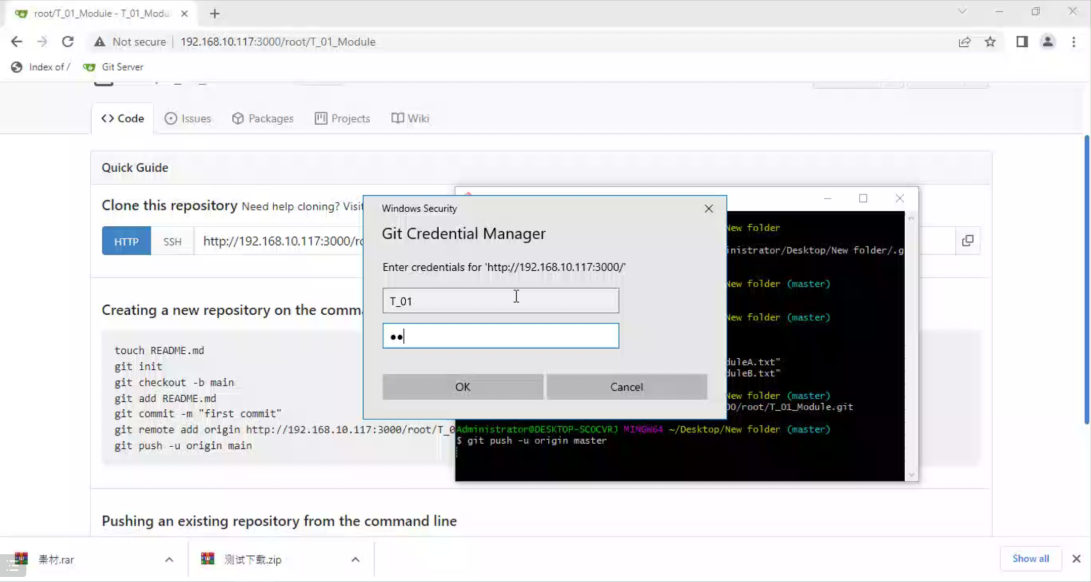
Task: Click 'touch README.md' command text
Action: 159,350
